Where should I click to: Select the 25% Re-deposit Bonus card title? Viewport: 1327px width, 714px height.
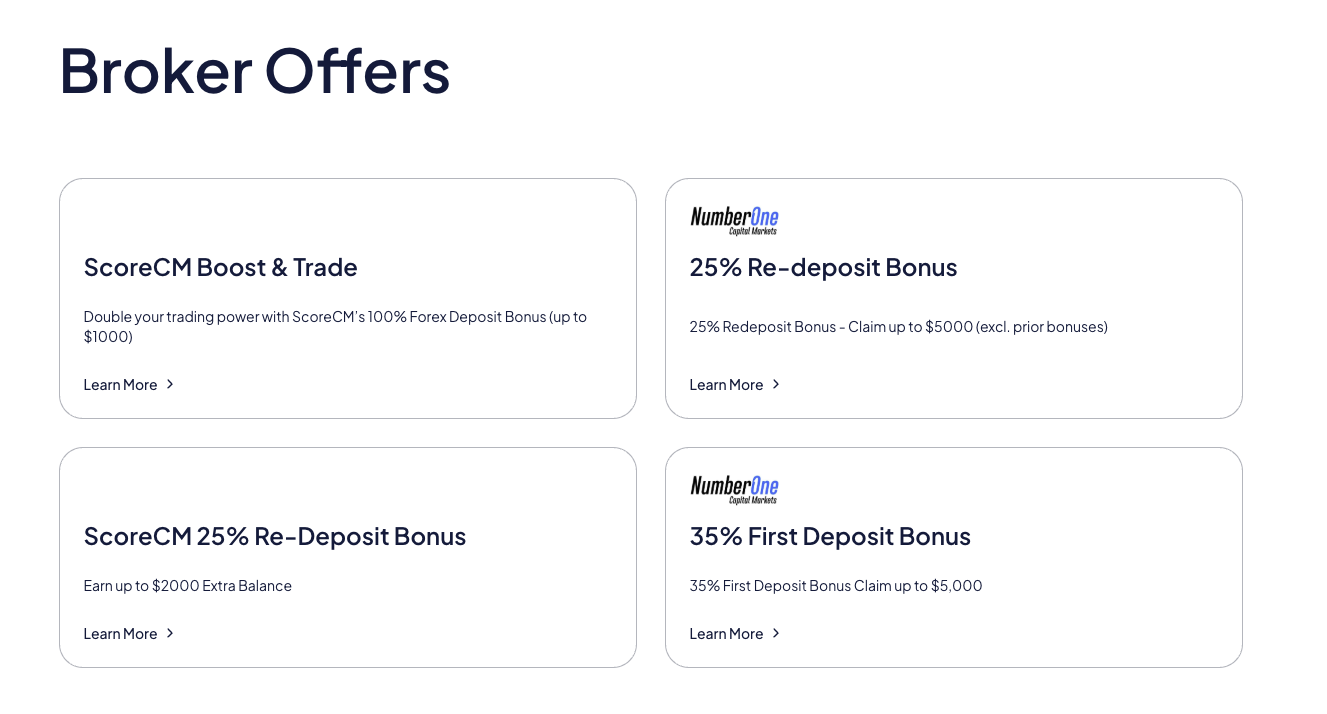click(x=823, y=267)
